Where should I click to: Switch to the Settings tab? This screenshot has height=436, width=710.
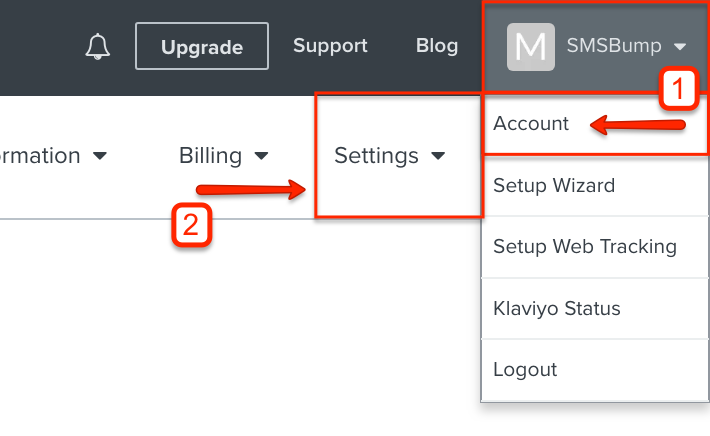(x=376, y=156)
